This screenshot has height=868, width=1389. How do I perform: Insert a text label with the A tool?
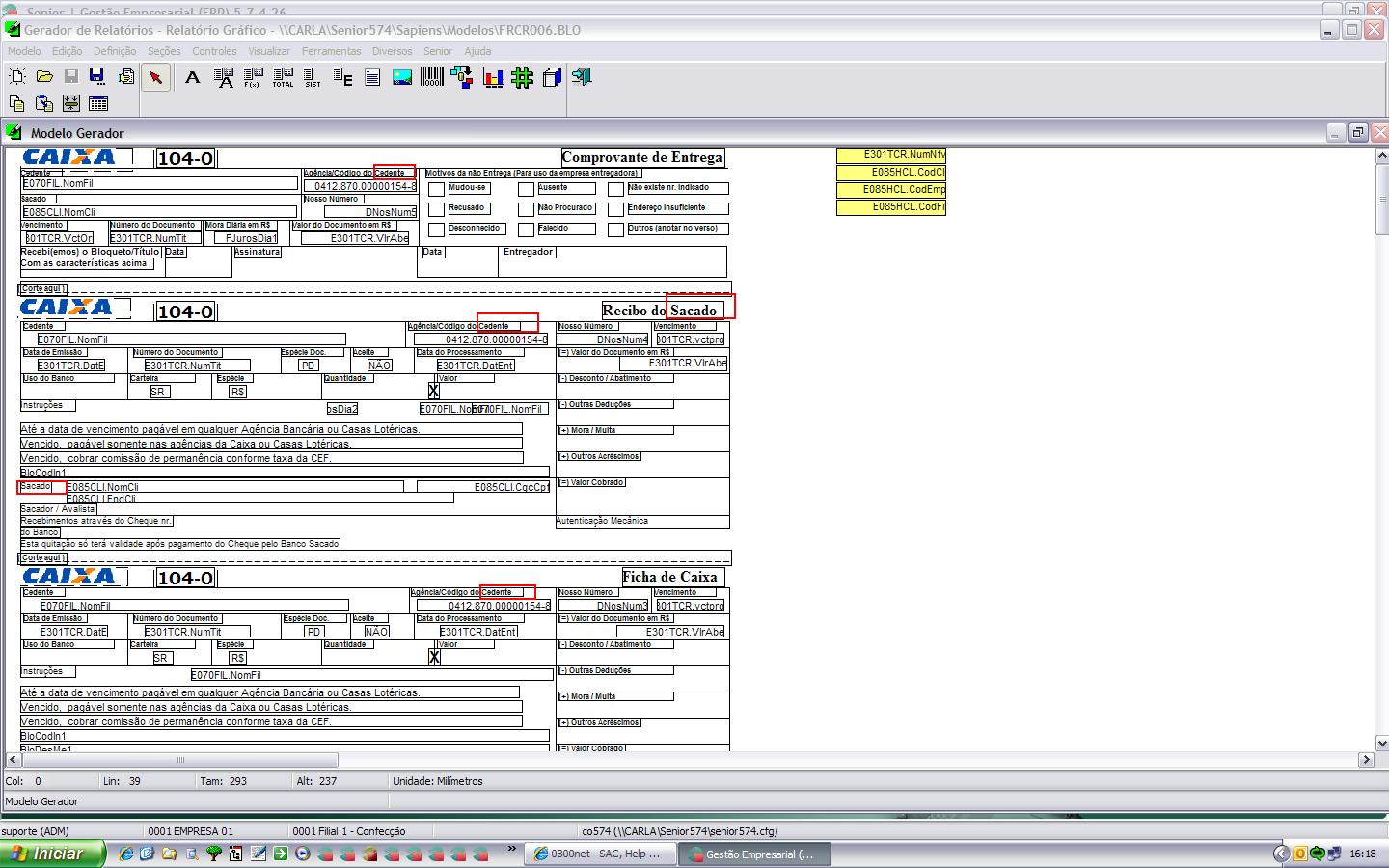tap(192, 77)
